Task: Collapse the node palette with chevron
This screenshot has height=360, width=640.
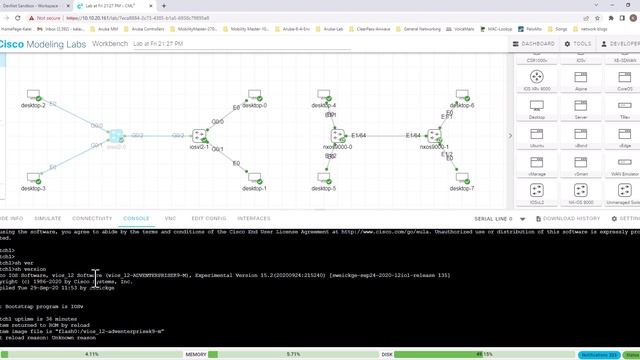Action: (510, 136)
